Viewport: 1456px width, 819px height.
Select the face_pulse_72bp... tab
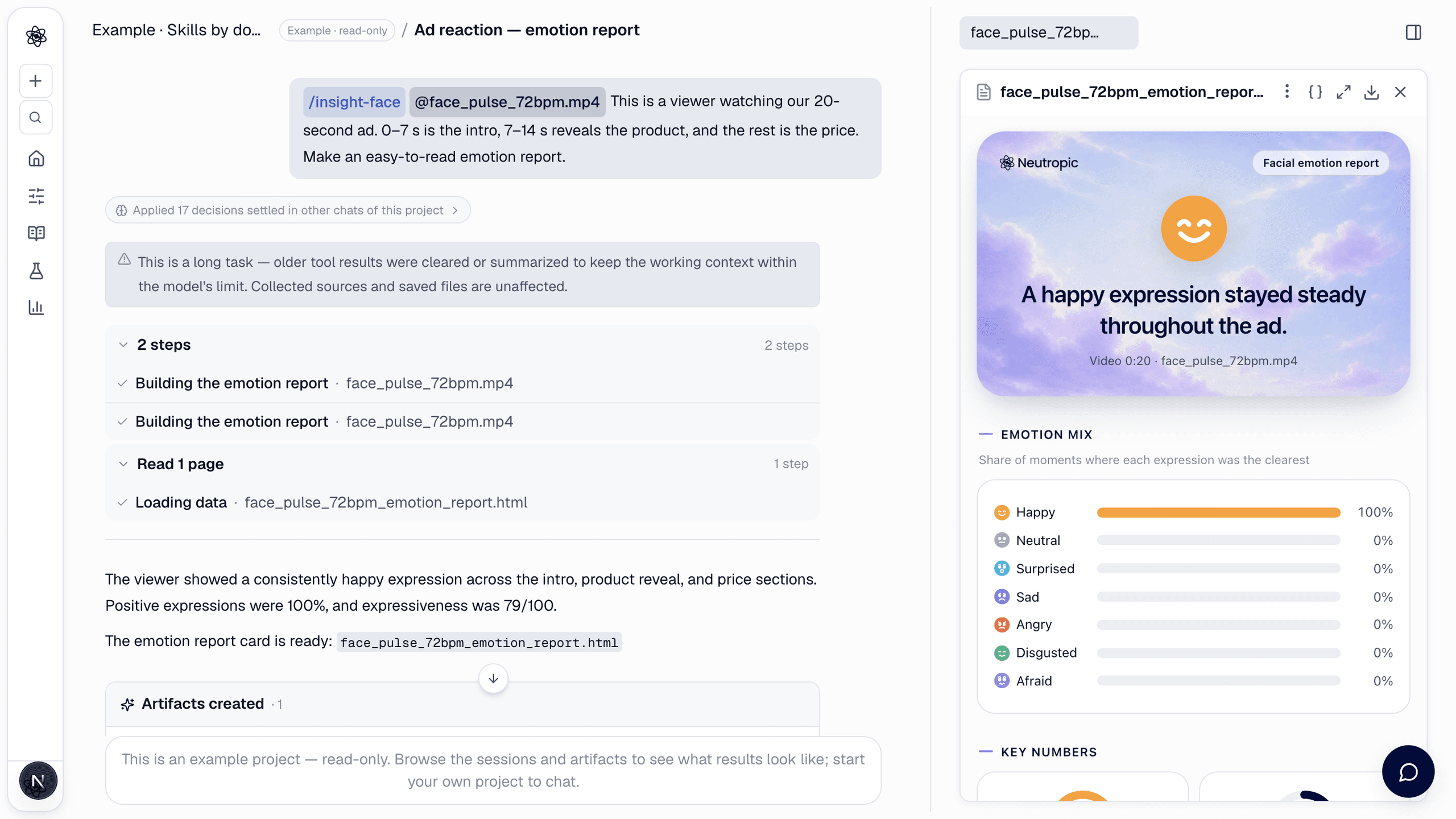(x=1048, y=32)
